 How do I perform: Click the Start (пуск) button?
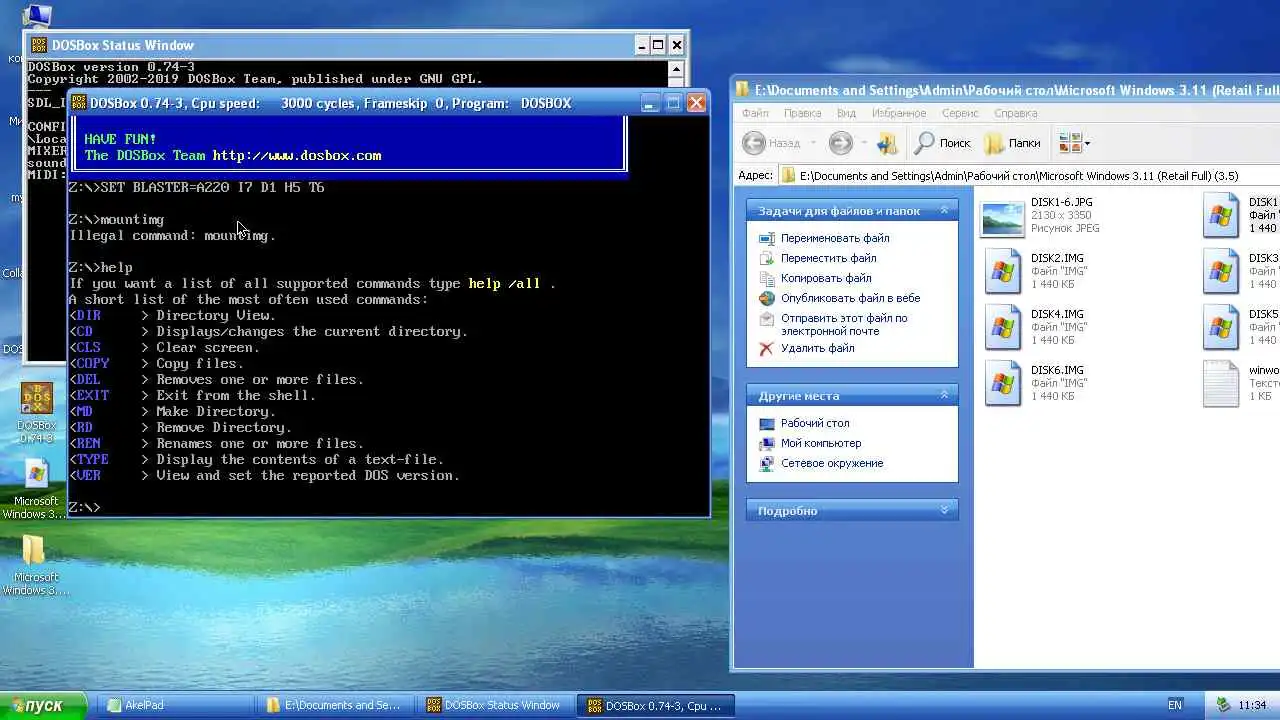(43, 705)
